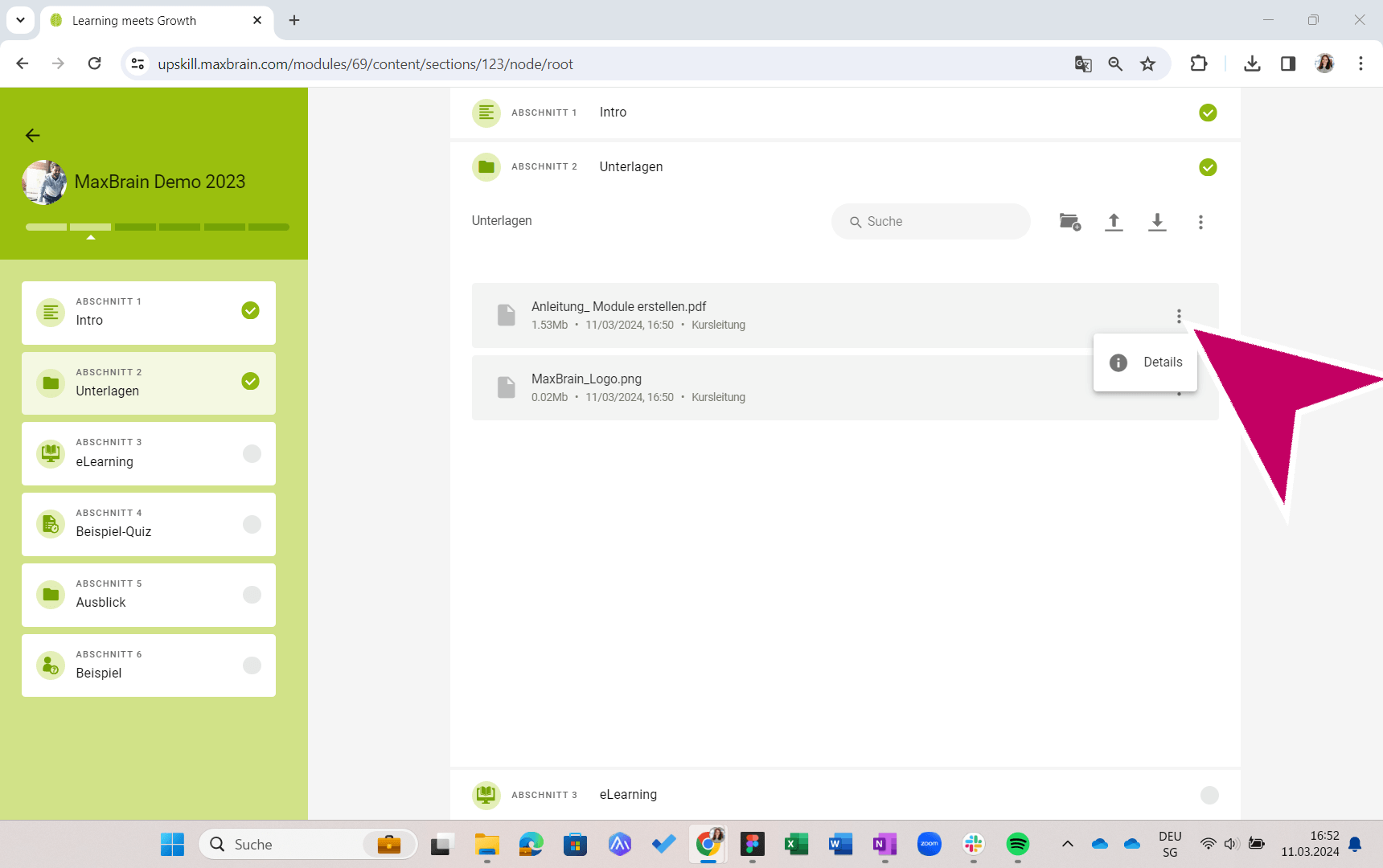This screenshot has height=868, width=1383.
Task: Toggle completion check of sidebar Unterlagen
Action: click(251, 381)
